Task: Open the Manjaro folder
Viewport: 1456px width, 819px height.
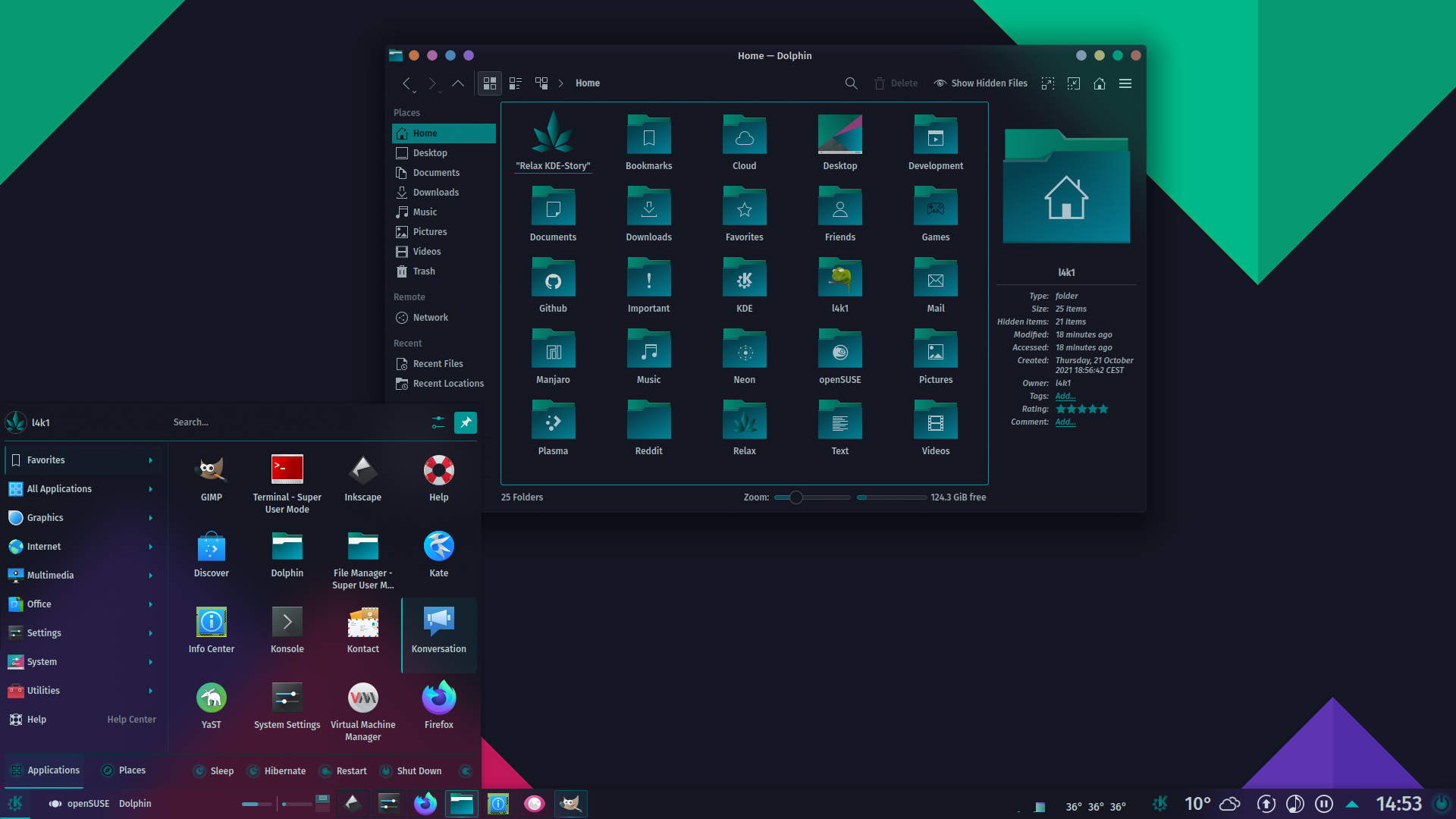Action: coord(553,357)
